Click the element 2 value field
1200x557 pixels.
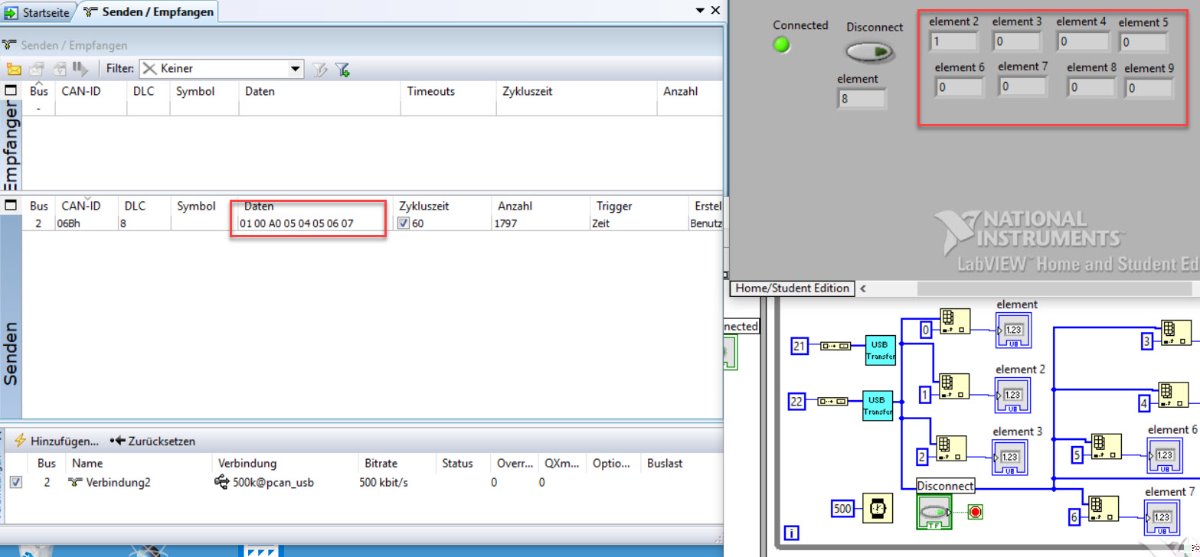tap(953, 42)
